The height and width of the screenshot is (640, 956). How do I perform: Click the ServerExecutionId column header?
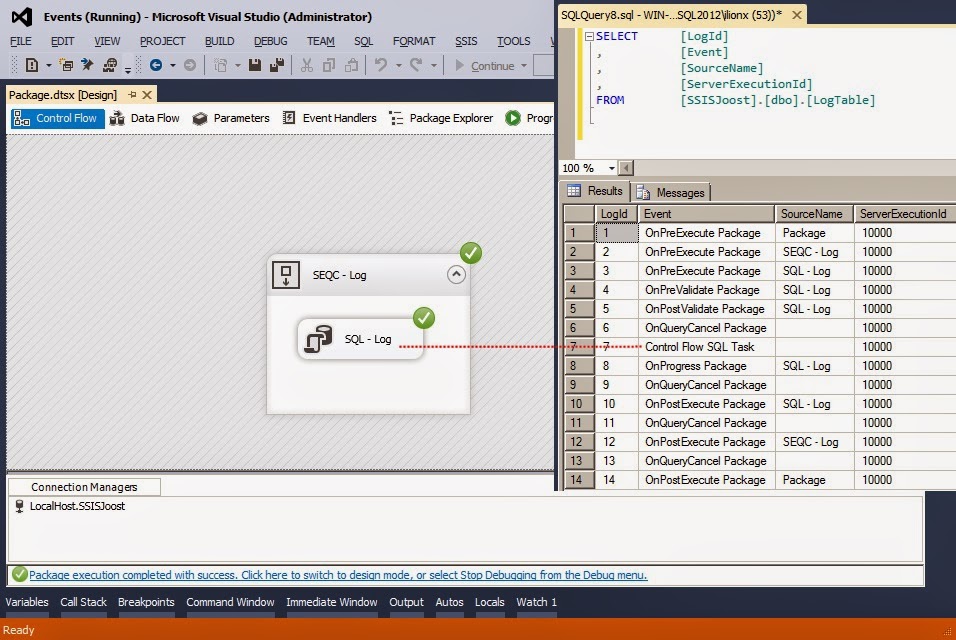point(905,214)
